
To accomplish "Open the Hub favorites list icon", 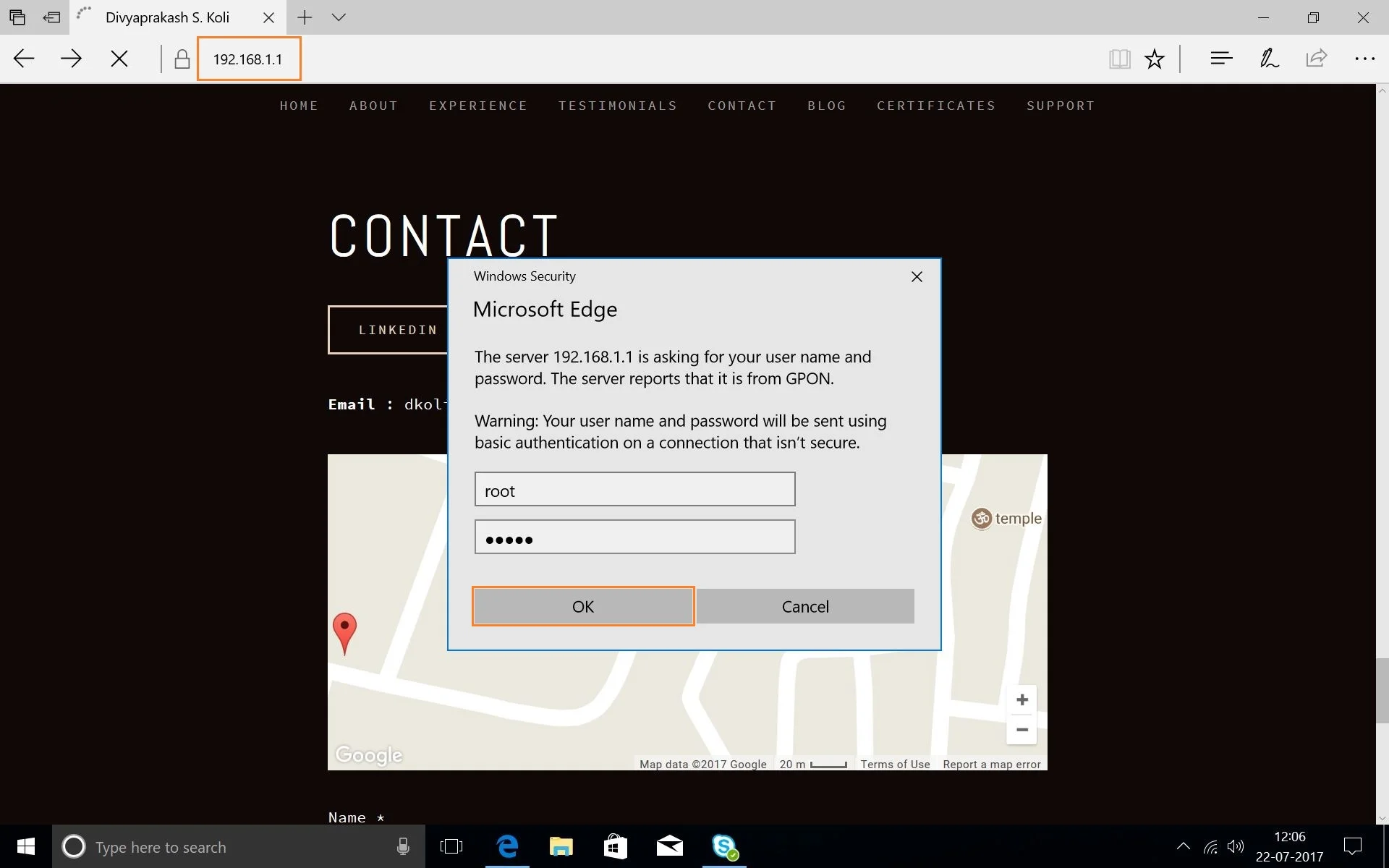I will pyautogui.click(x=1221, y=58).
